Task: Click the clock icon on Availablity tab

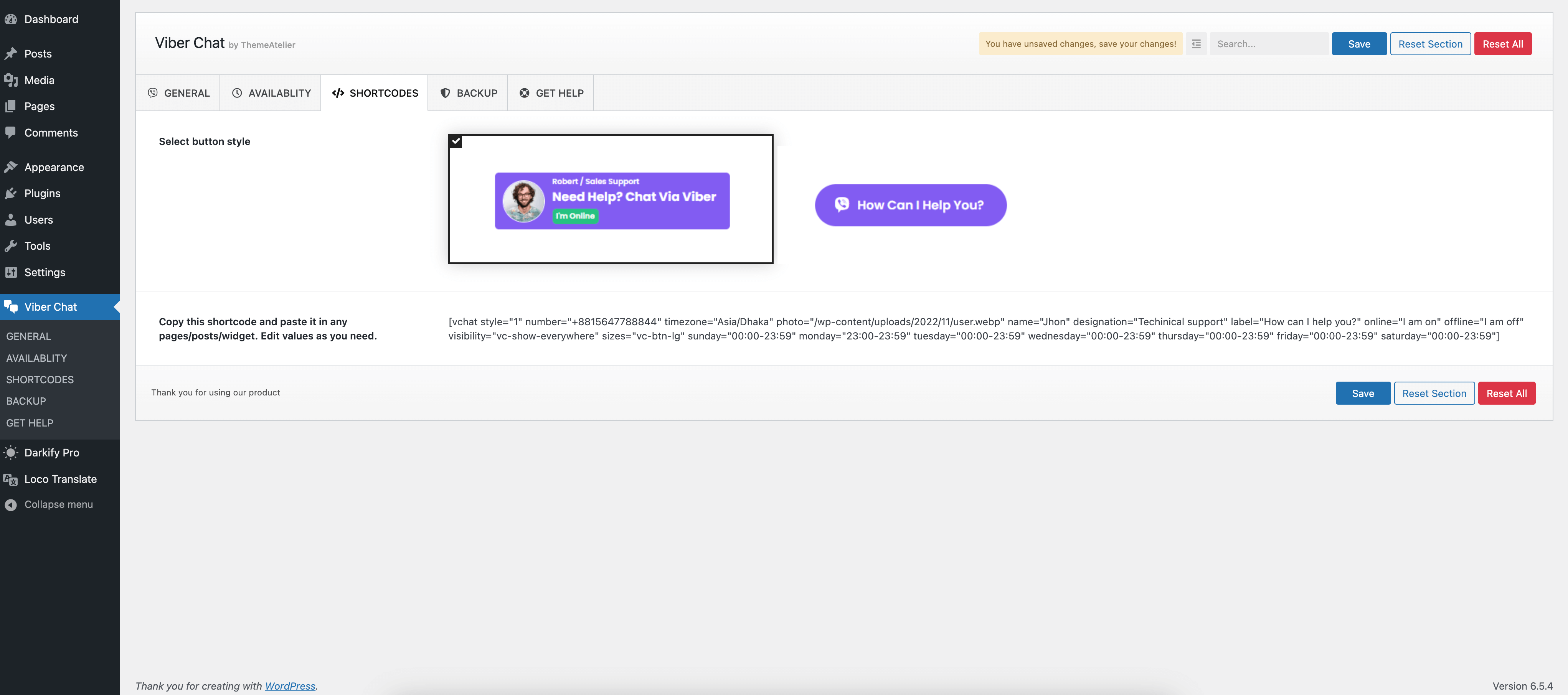Action: point(237,92)
